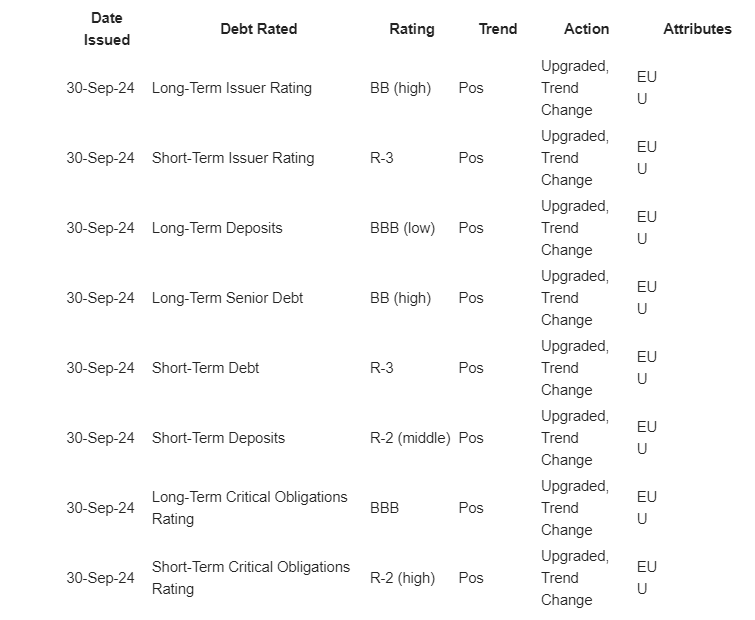Open the Long-Term Critical Obligations Rating entry

click(249, 508)
